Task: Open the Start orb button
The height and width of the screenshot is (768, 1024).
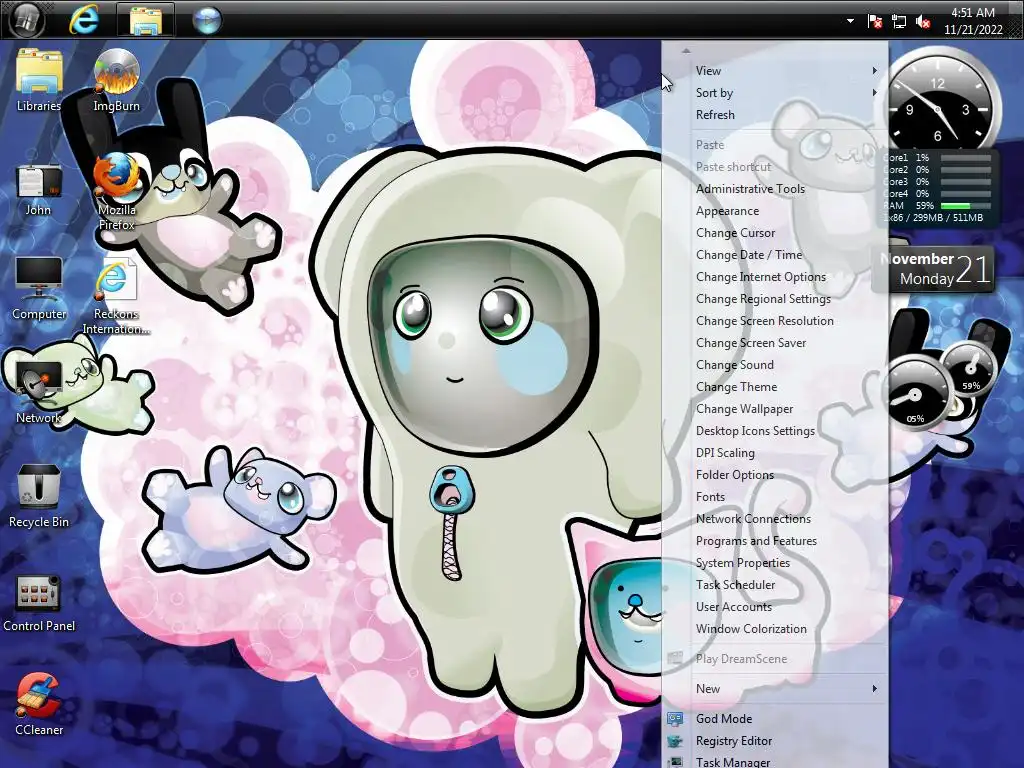Action: (x=25, y=20)
